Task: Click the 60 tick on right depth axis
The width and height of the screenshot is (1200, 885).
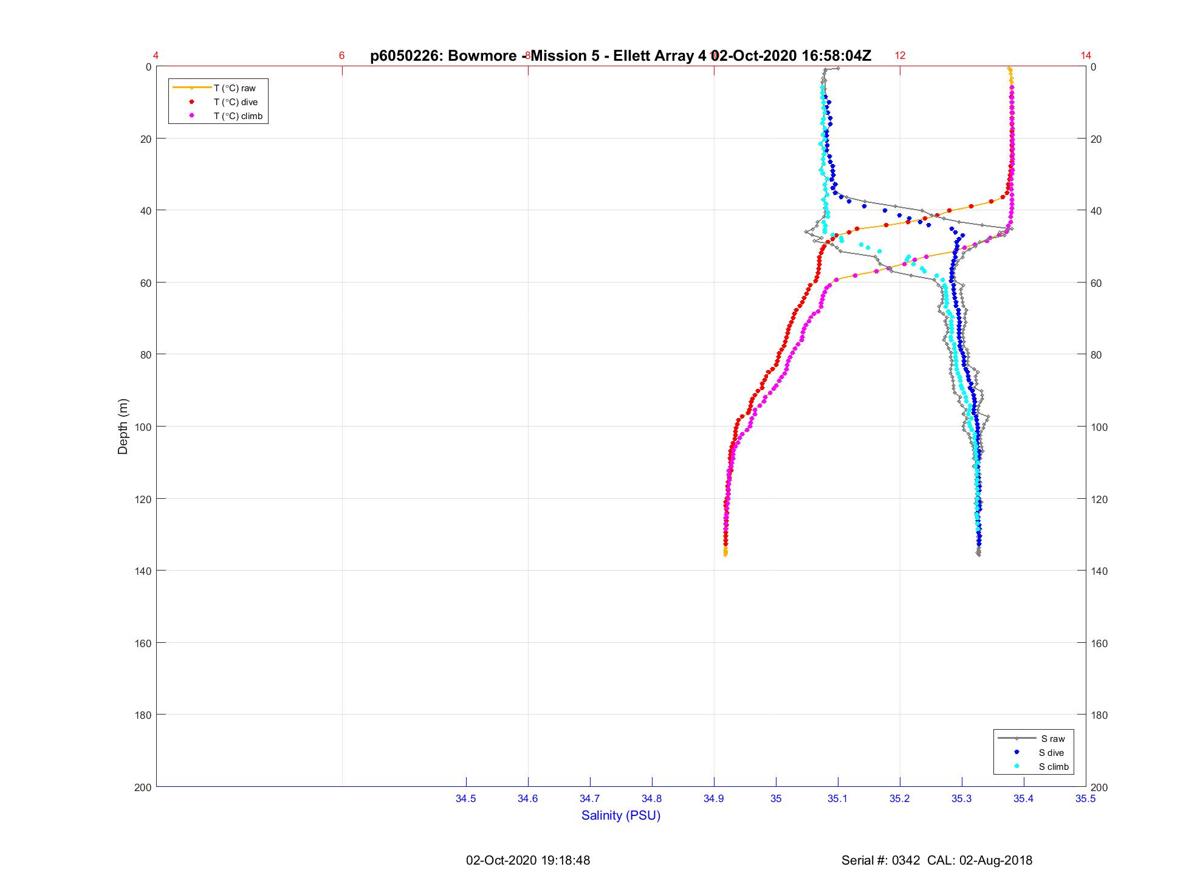Action: coord(1098,283)
